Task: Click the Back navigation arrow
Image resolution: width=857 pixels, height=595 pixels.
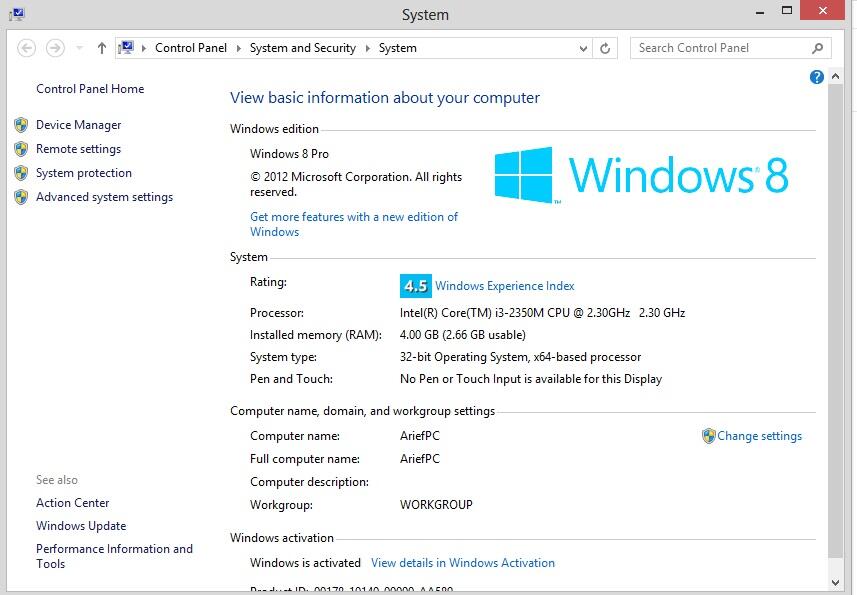Action: coord(26,48)
